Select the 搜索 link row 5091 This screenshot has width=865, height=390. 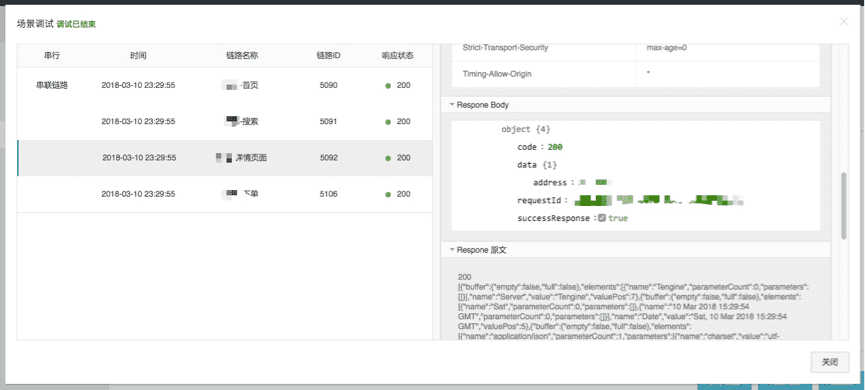225,122
